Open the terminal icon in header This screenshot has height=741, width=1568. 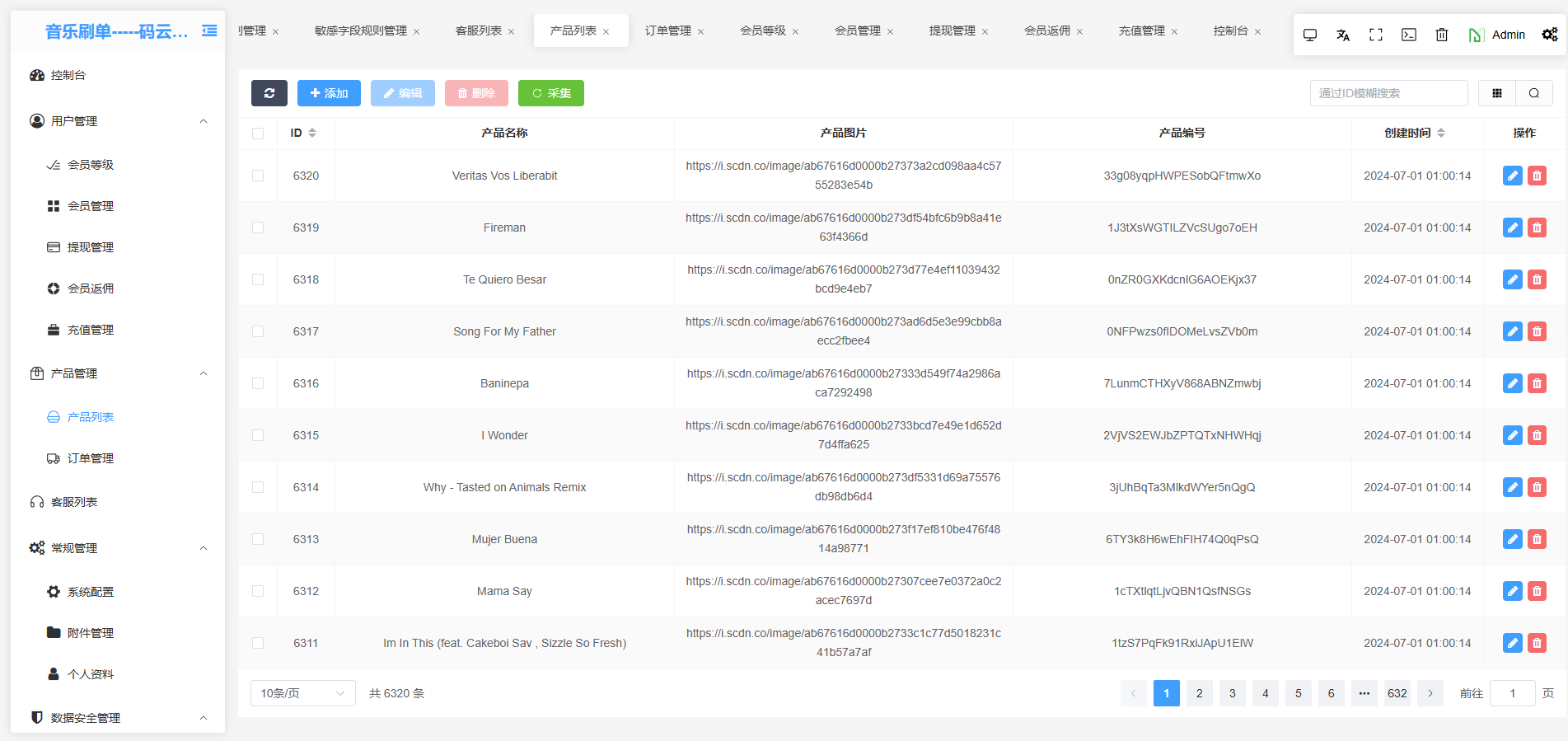[1408, 35]
